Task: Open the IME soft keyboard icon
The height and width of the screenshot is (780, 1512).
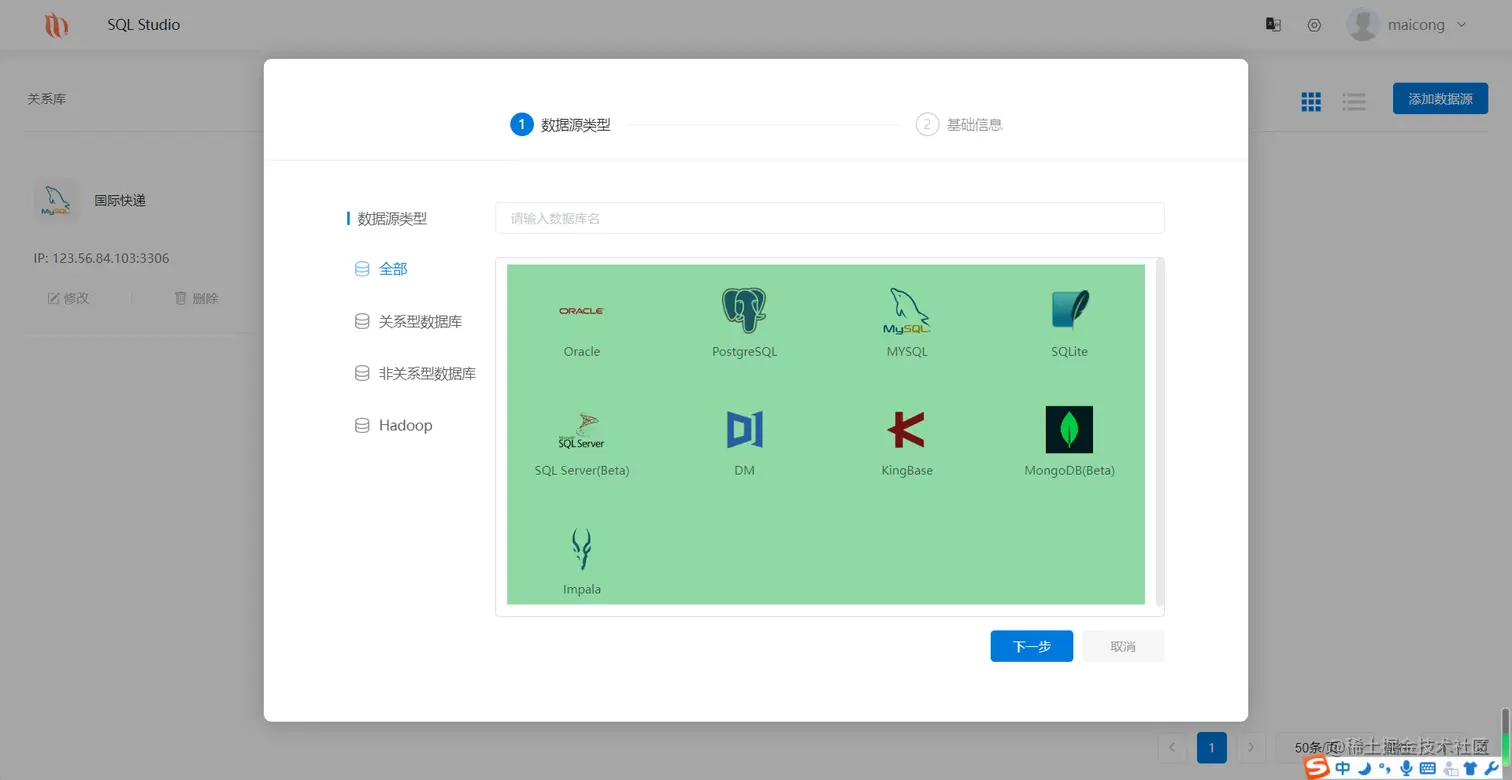Action: tap(1427, 768)
